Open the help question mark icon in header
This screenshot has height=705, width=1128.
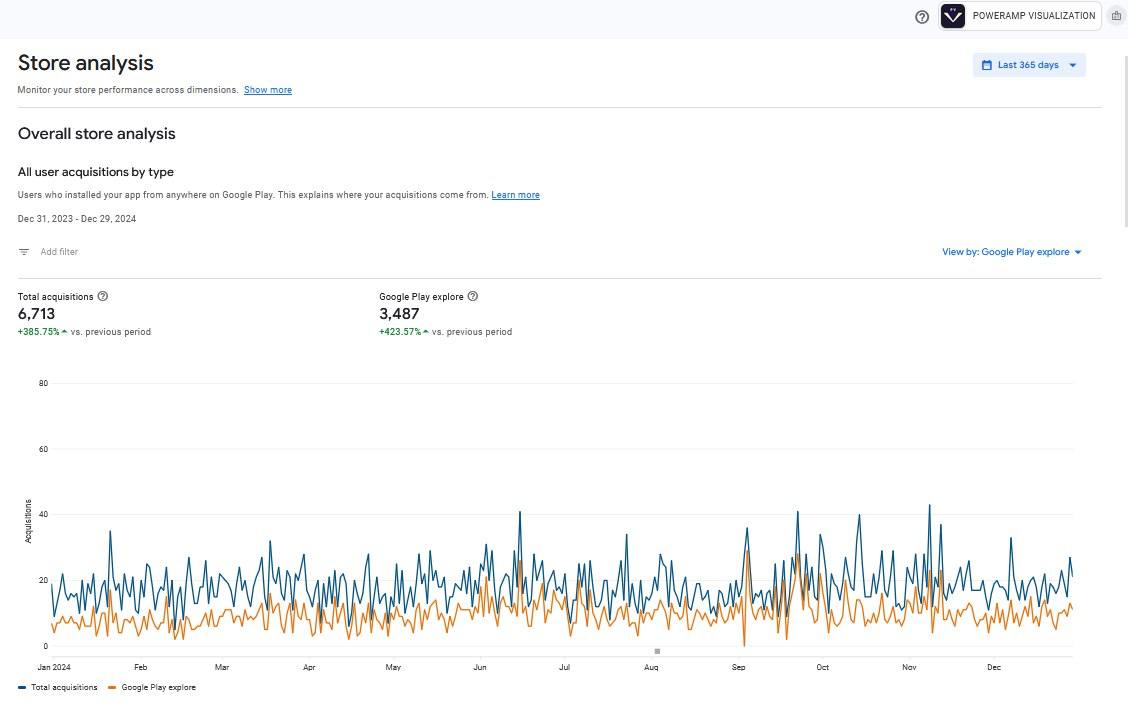point(922,17)
